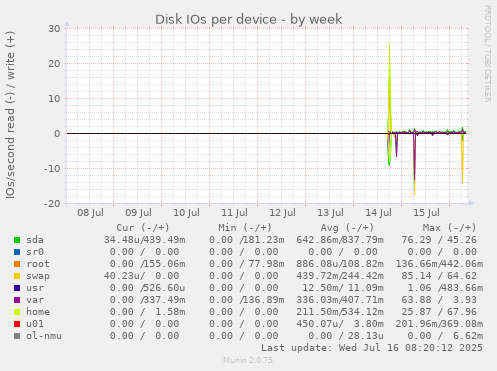Click the lime home legend color swatch
This screenshot has width=497, height=371.
coord(17,312)
